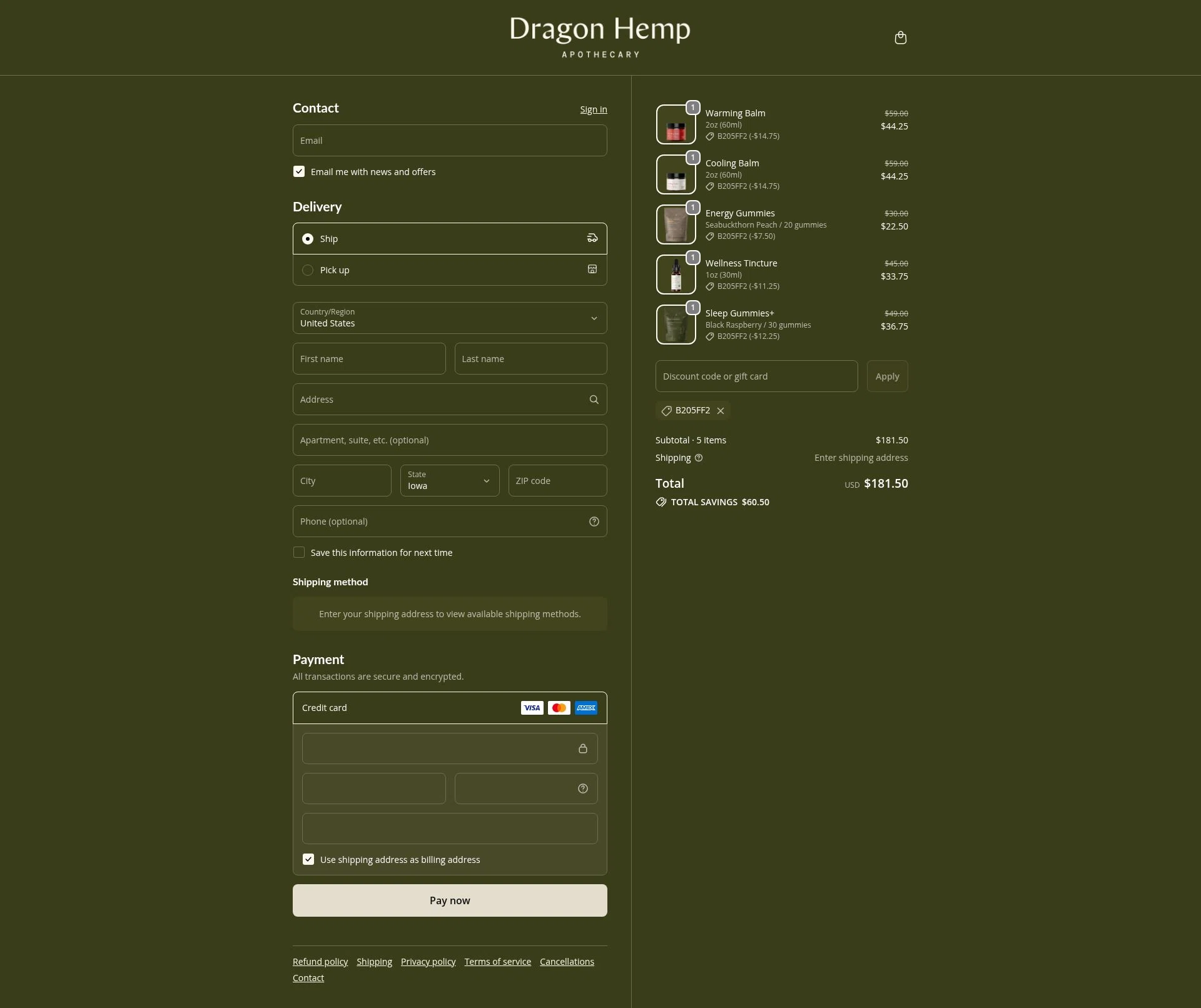The width and height of the screenshot is (1201, 1008).
Task: Click the security code help icon
Action: (x=582, y=789)
